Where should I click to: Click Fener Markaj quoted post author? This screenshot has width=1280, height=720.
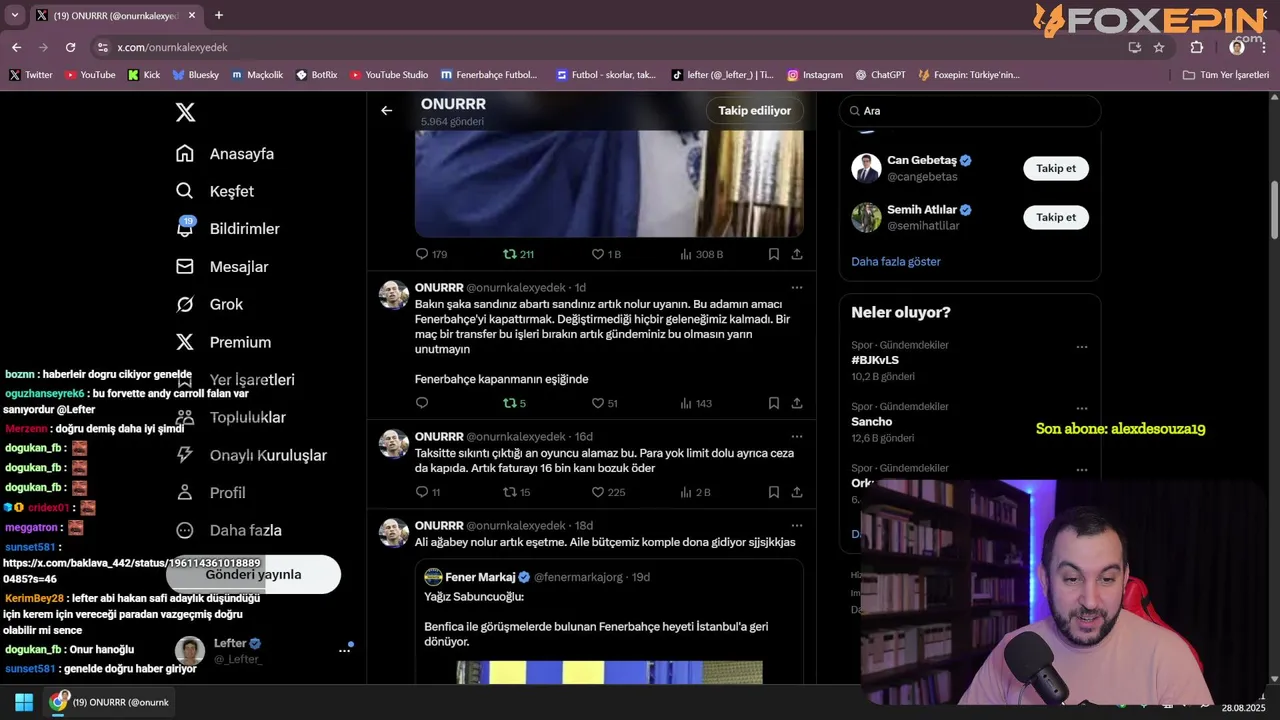480,577
